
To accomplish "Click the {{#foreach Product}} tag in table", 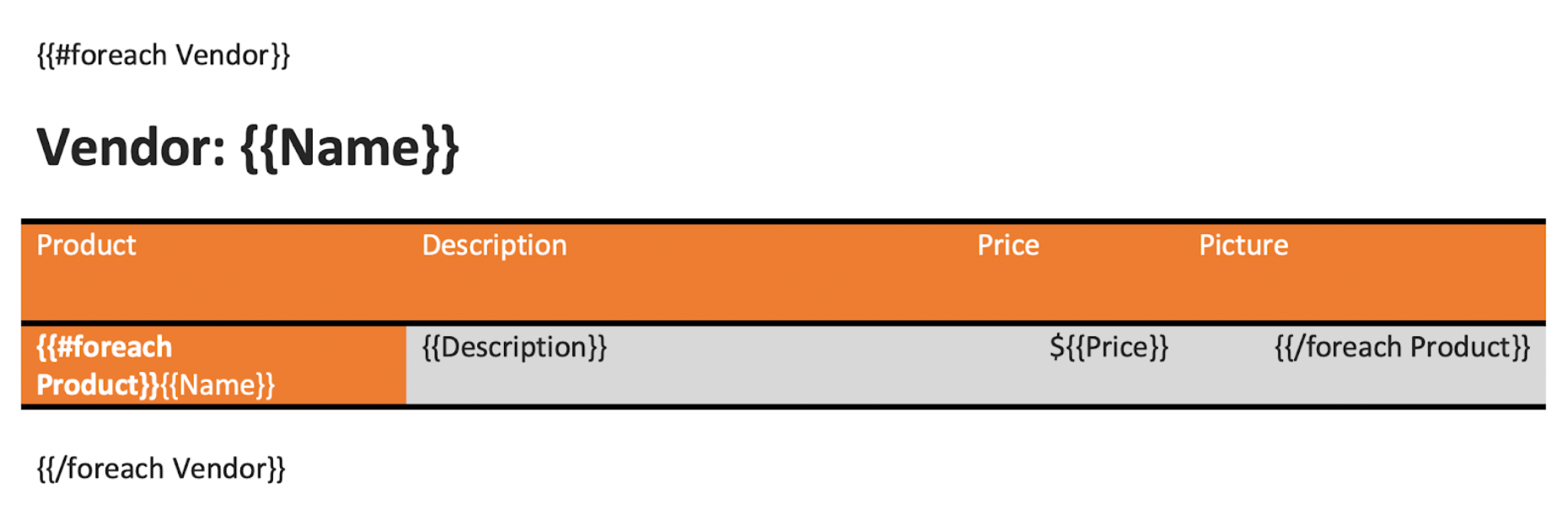I will click(103, 366).
